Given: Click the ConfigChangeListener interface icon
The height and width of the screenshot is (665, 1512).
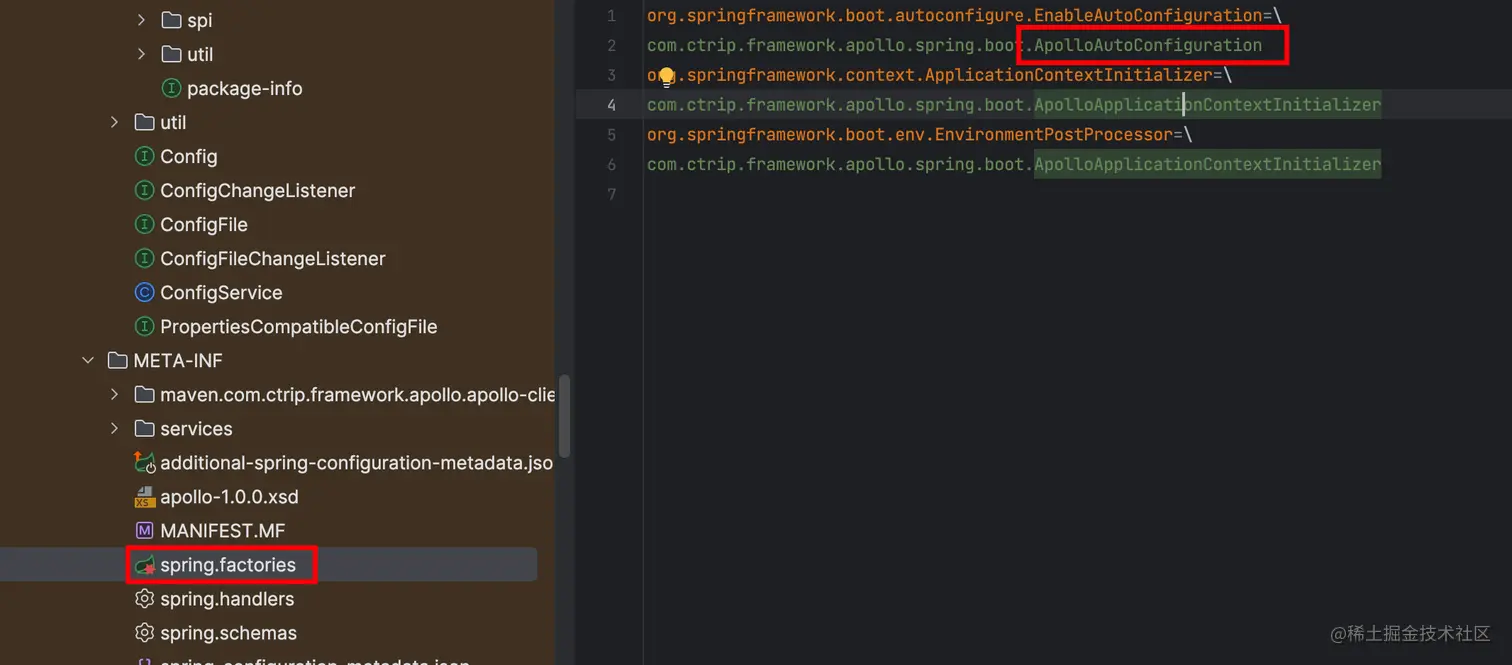Looking at the screenshot, I should click(144, 190).
